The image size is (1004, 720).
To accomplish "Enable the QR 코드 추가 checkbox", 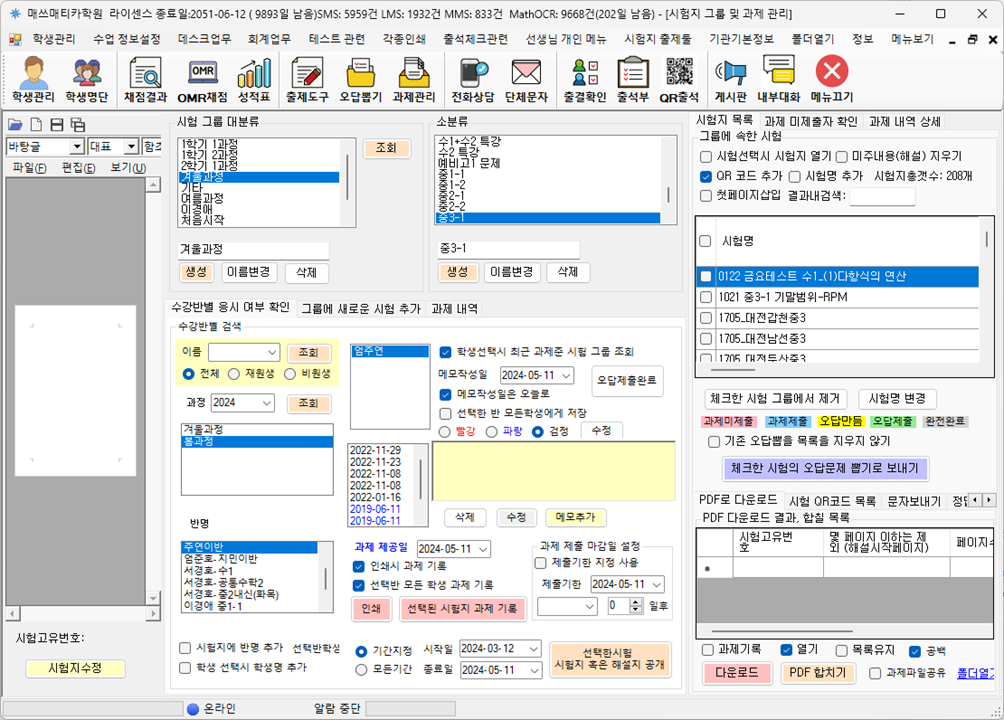I will pyautogui.click(x=706, y=176).
